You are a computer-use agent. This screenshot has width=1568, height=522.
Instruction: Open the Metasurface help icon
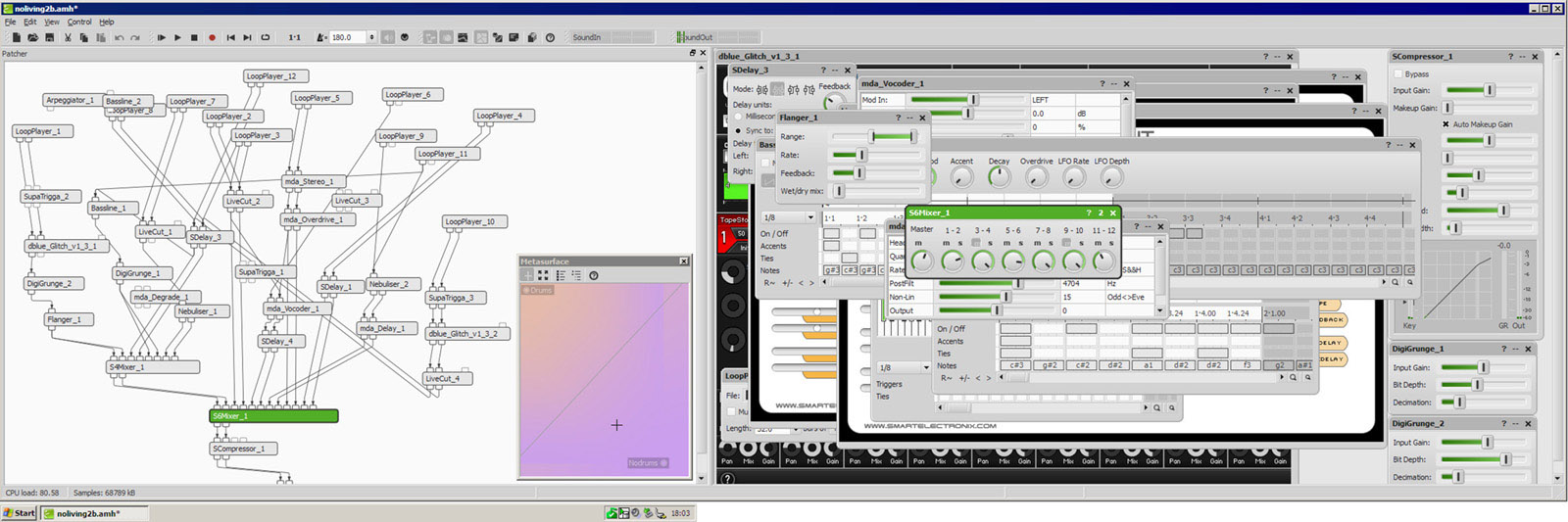coord(593,275)
